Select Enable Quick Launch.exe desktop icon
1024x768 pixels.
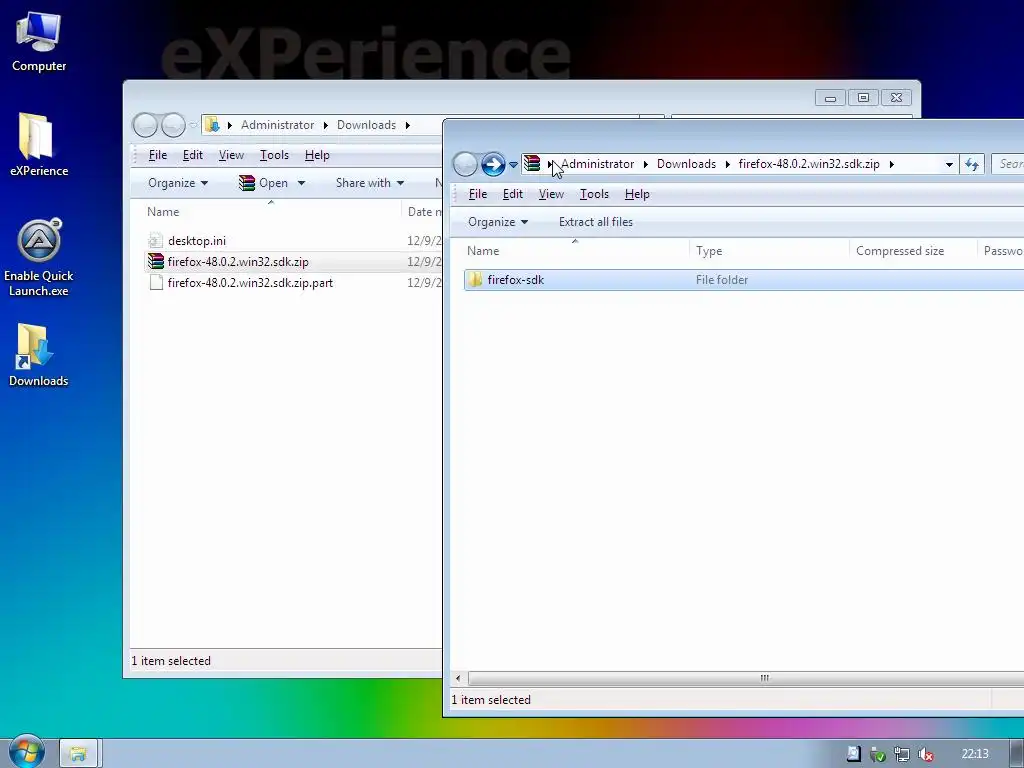click(x=39, y=257)
